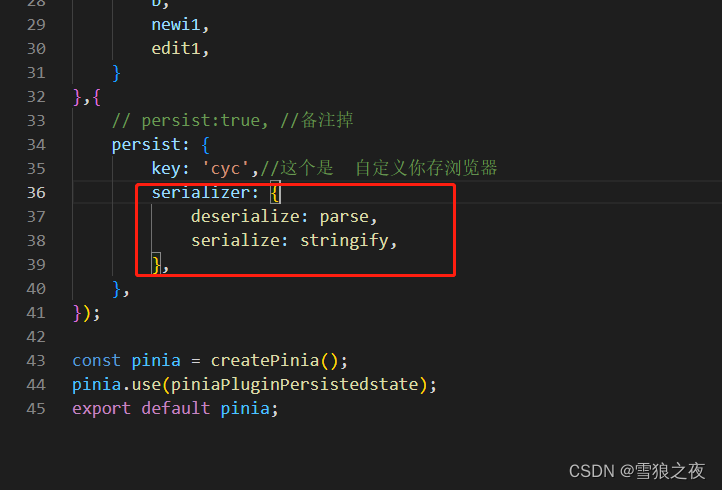Click the opening brace after serializer
Image resolution: width=722 pixels, height=490 pixels.
[x=275, y=192]
